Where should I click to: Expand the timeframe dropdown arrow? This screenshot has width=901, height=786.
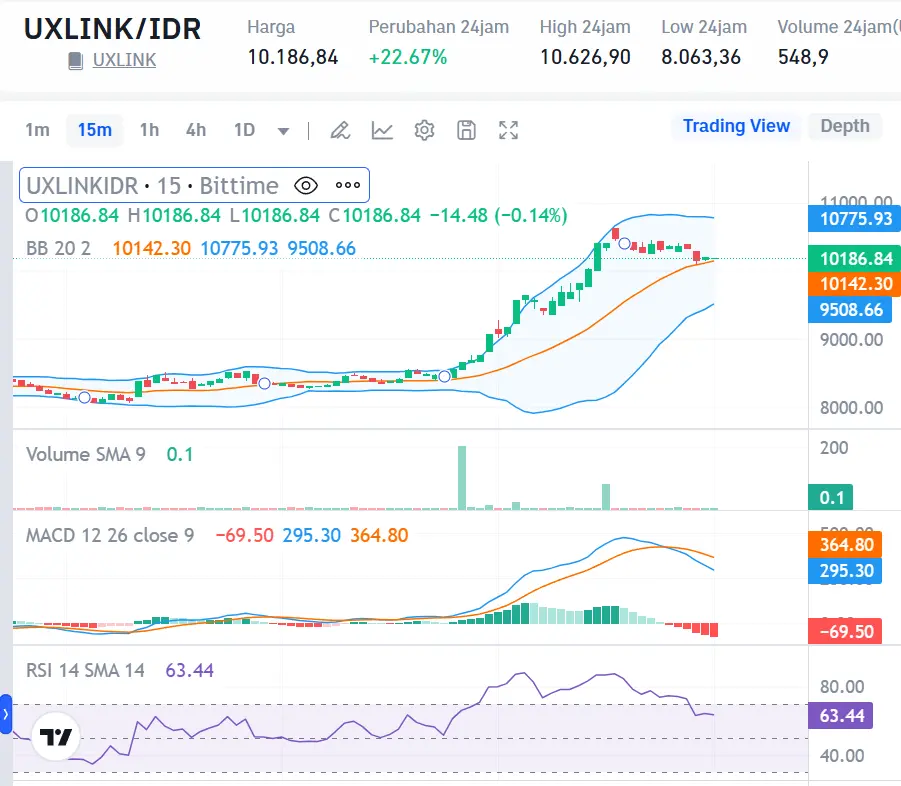[x=282, y=129]
